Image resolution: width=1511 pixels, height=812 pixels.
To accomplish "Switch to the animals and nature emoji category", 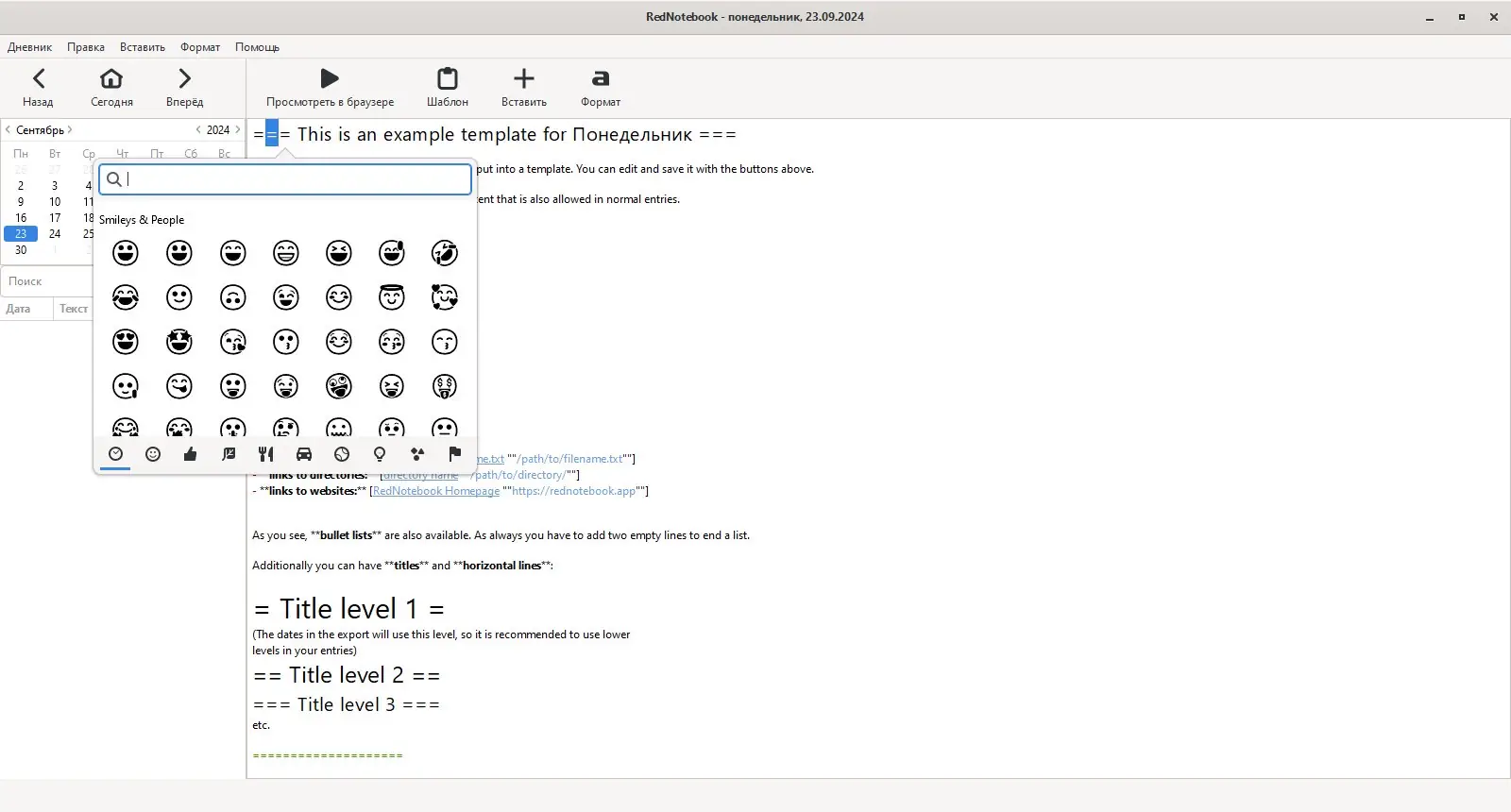I will tap(229, 454).
